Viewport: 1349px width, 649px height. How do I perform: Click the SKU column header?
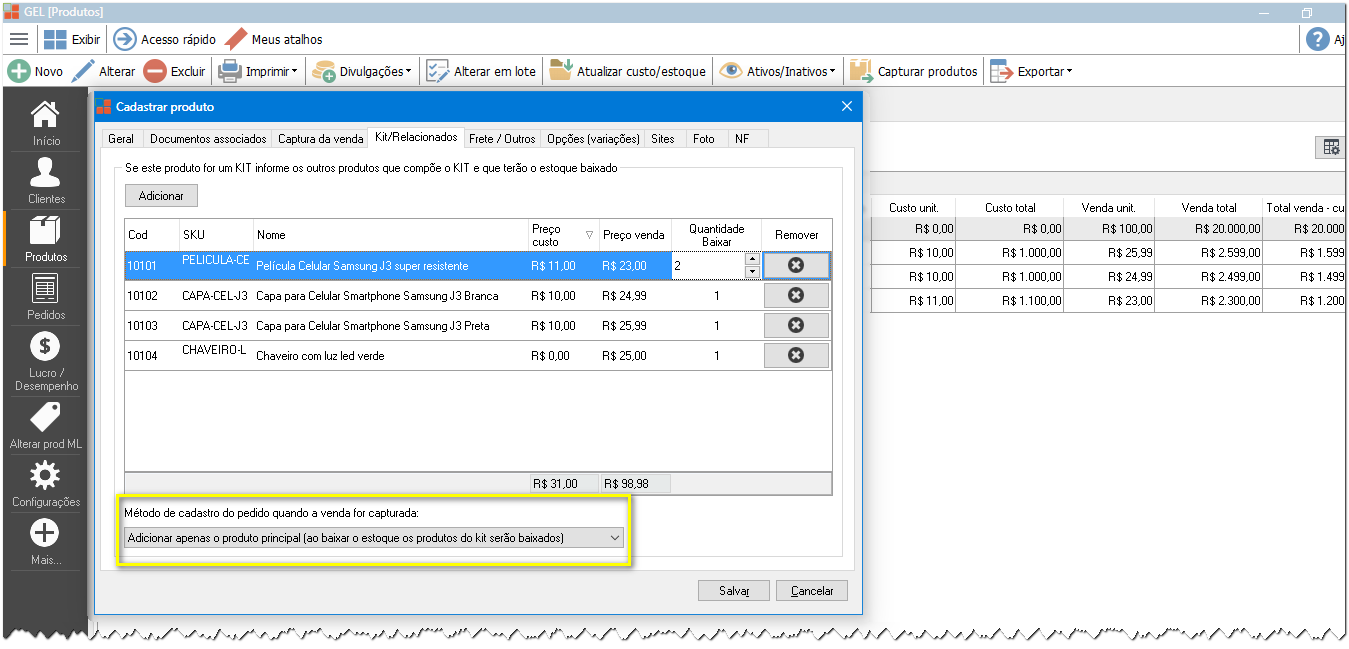[216, 235]
